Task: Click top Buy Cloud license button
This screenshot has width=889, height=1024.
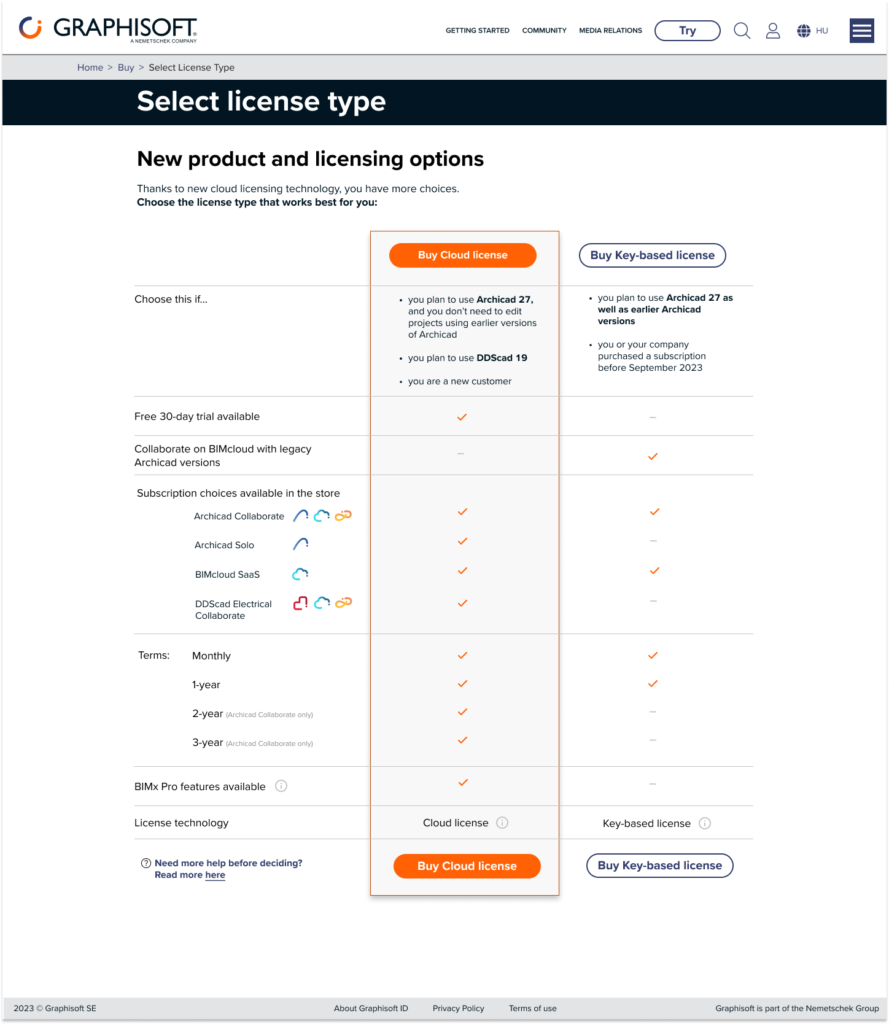Action: (x=463, y=255)
